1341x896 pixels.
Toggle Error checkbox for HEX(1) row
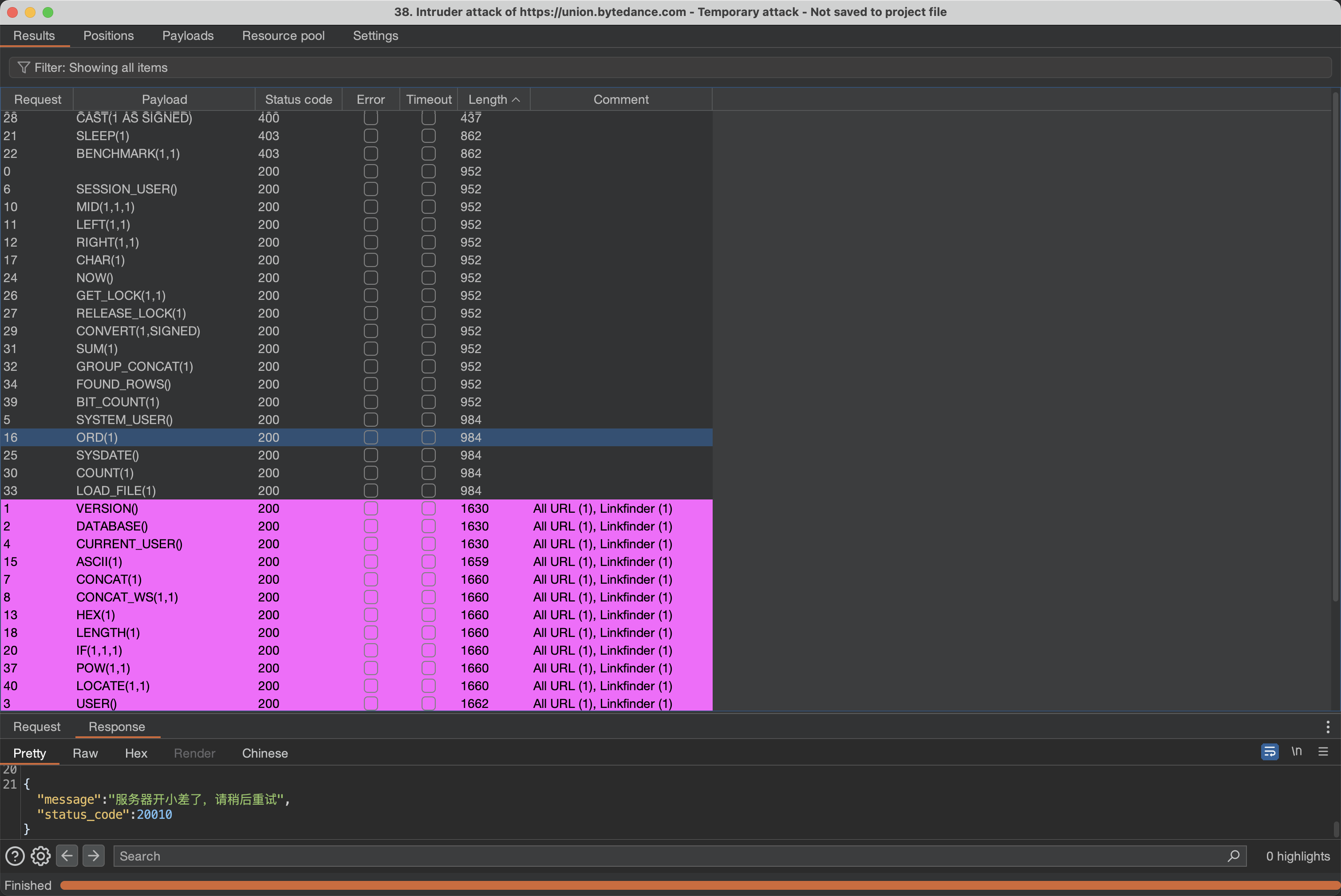pos(371,615)
